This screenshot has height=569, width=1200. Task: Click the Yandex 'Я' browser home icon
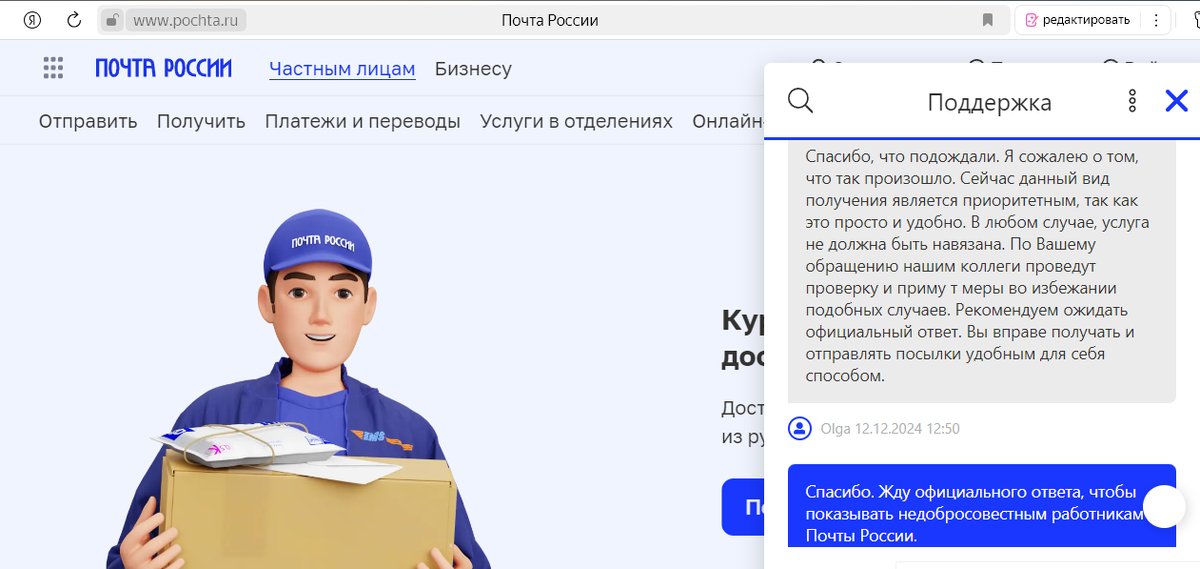32,19
